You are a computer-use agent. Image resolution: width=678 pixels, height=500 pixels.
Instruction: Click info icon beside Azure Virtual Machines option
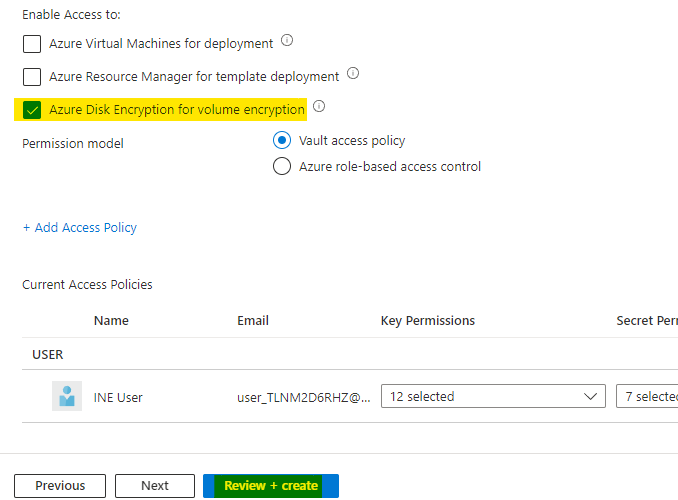(x=287, y=42)
